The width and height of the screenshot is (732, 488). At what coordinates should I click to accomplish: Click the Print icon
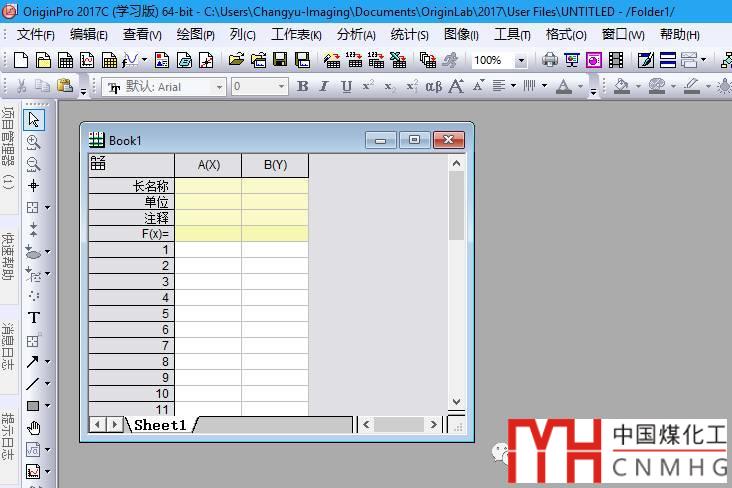click(x=550, y=60)
